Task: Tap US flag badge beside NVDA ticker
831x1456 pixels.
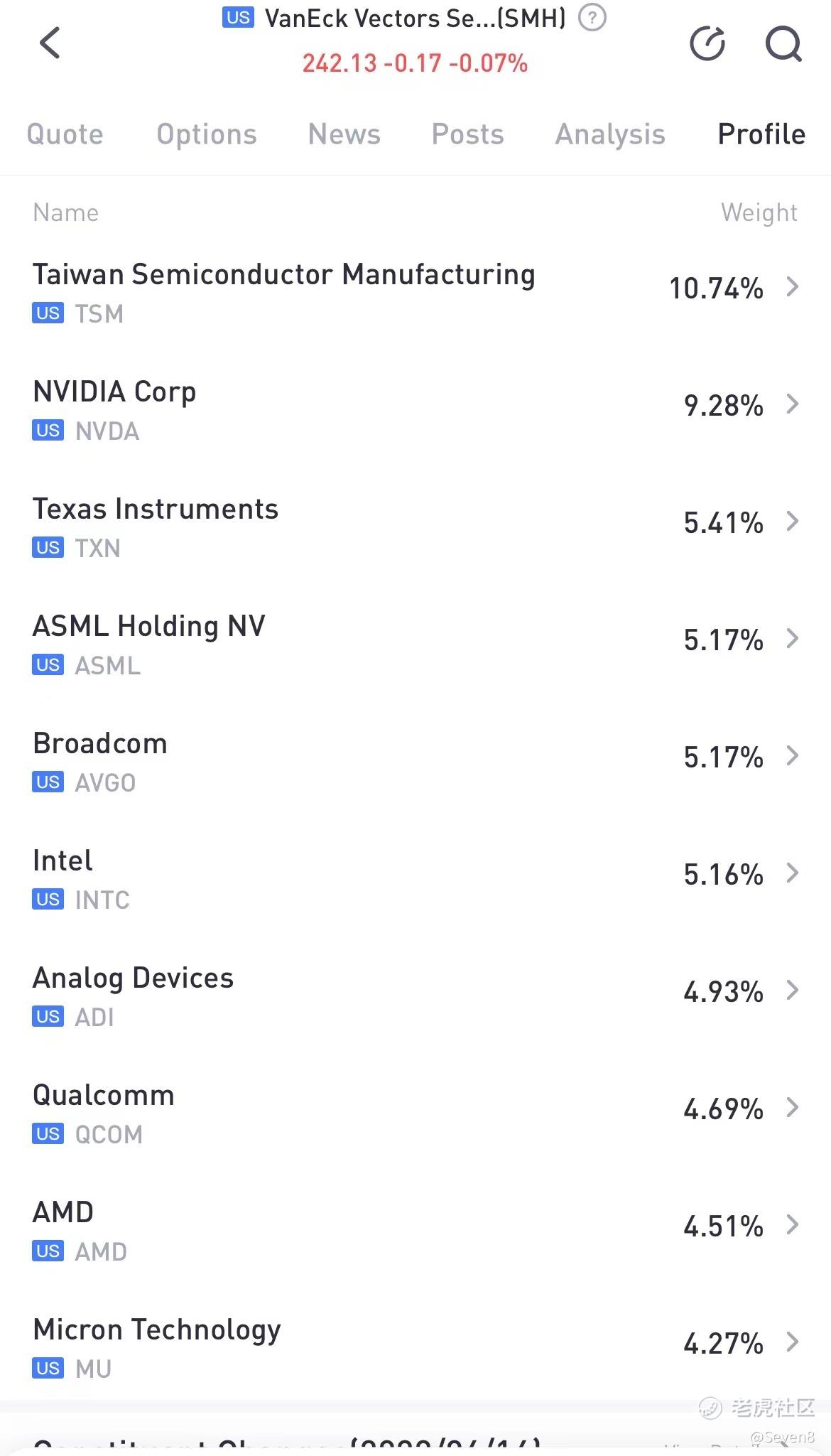Action: 48,431
